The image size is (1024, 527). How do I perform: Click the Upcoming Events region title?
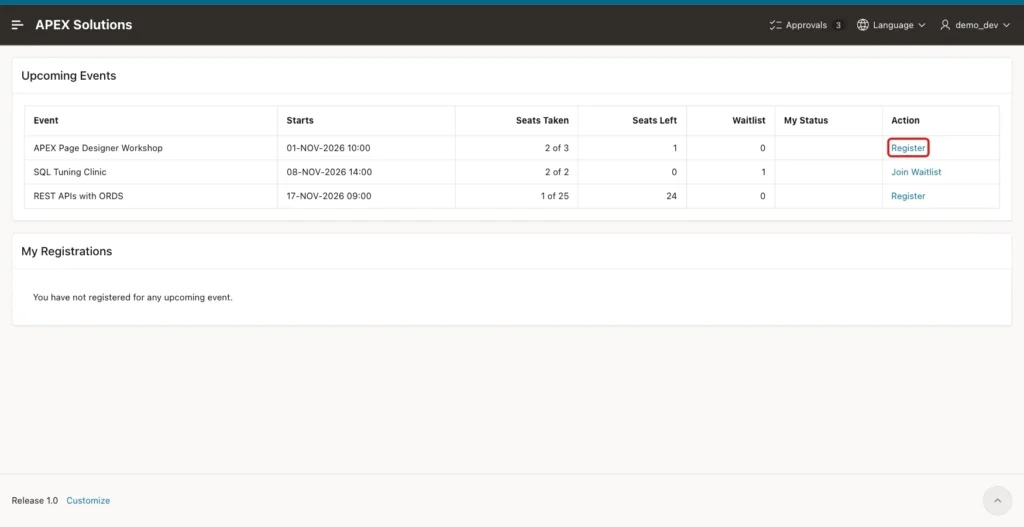pos(69,76)
